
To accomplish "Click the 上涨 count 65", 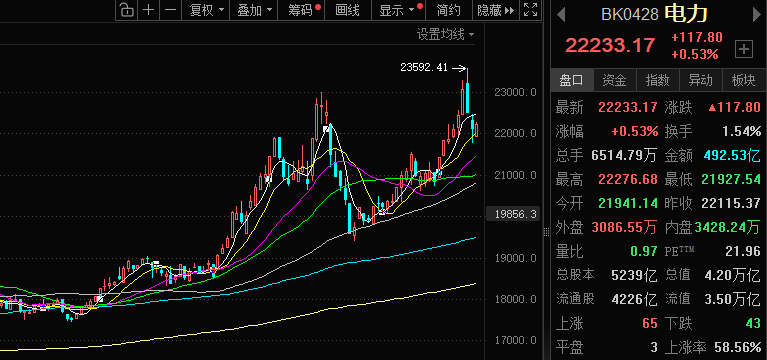I will coord(649,323).
